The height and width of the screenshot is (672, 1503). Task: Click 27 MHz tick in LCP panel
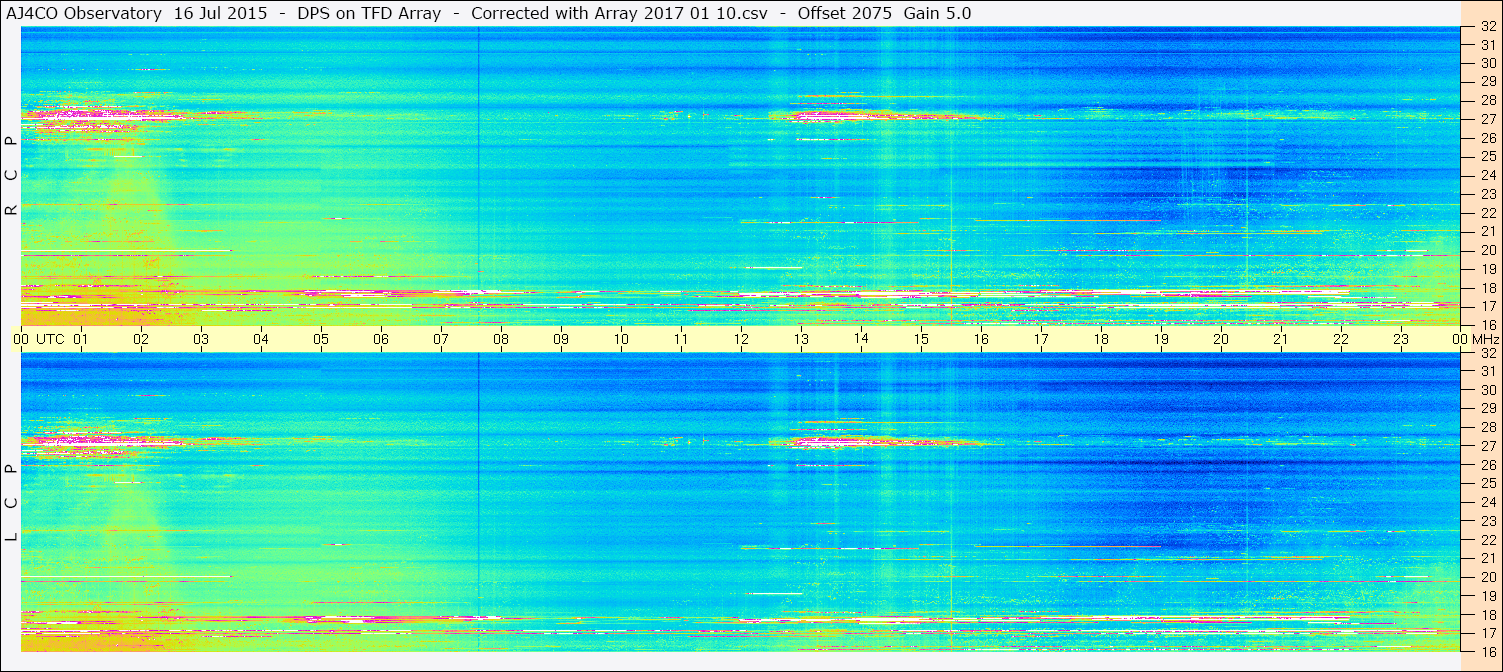(x=1488, y=446)
